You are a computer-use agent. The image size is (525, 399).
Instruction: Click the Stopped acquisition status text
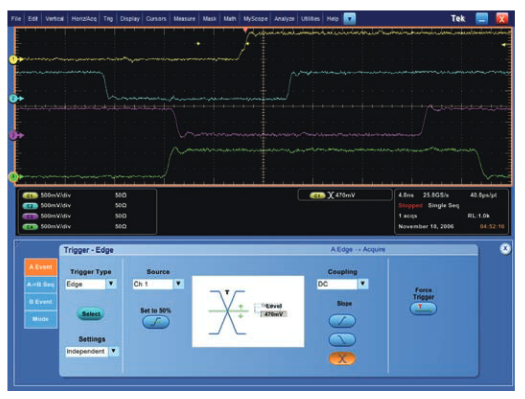(410, 206)
